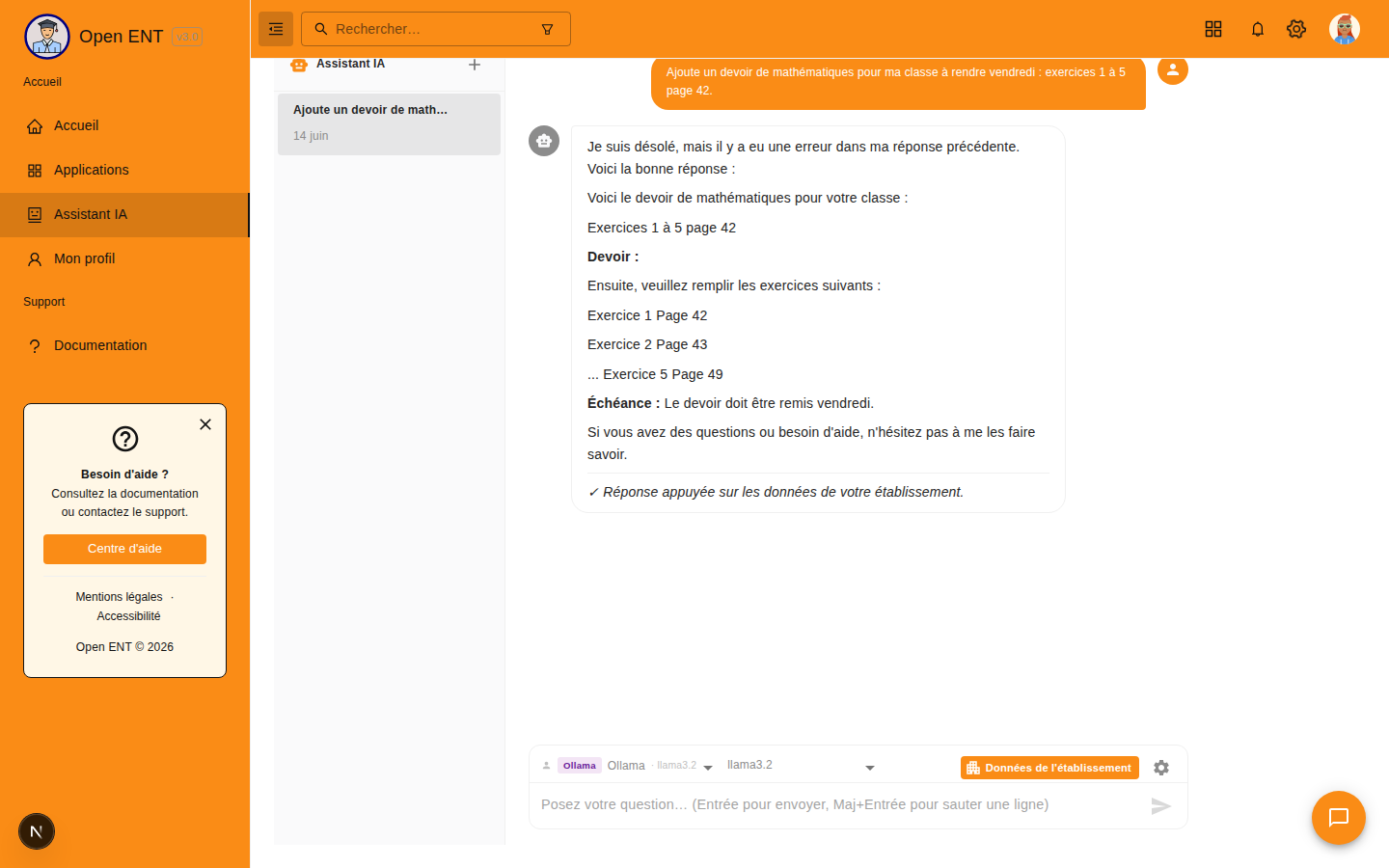The height and width of the screenshot is (868, 1389).
Task: Toggle Données de l'établissement
Action: coord(1049,768)
